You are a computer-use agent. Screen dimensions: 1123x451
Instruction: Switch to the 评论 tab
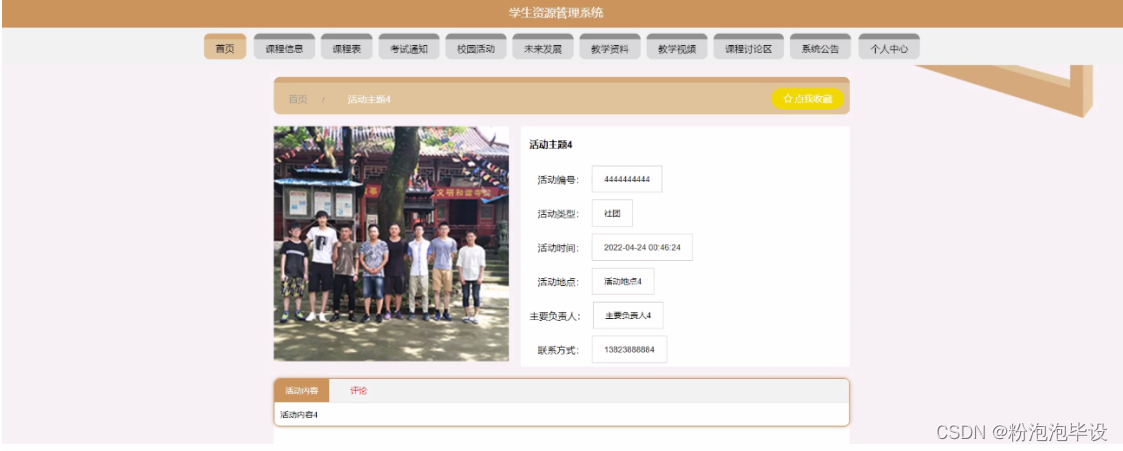point(358,391)
